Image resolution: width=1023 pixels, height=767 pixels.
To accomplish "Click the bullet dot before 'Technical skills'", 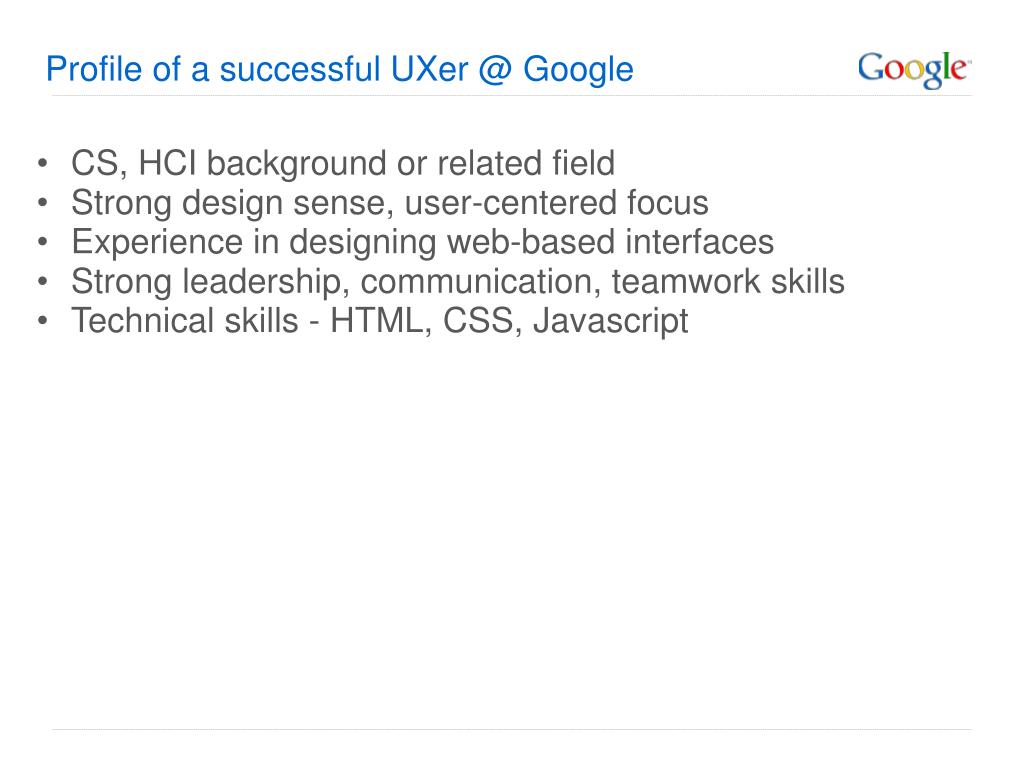I will point(43,320).
